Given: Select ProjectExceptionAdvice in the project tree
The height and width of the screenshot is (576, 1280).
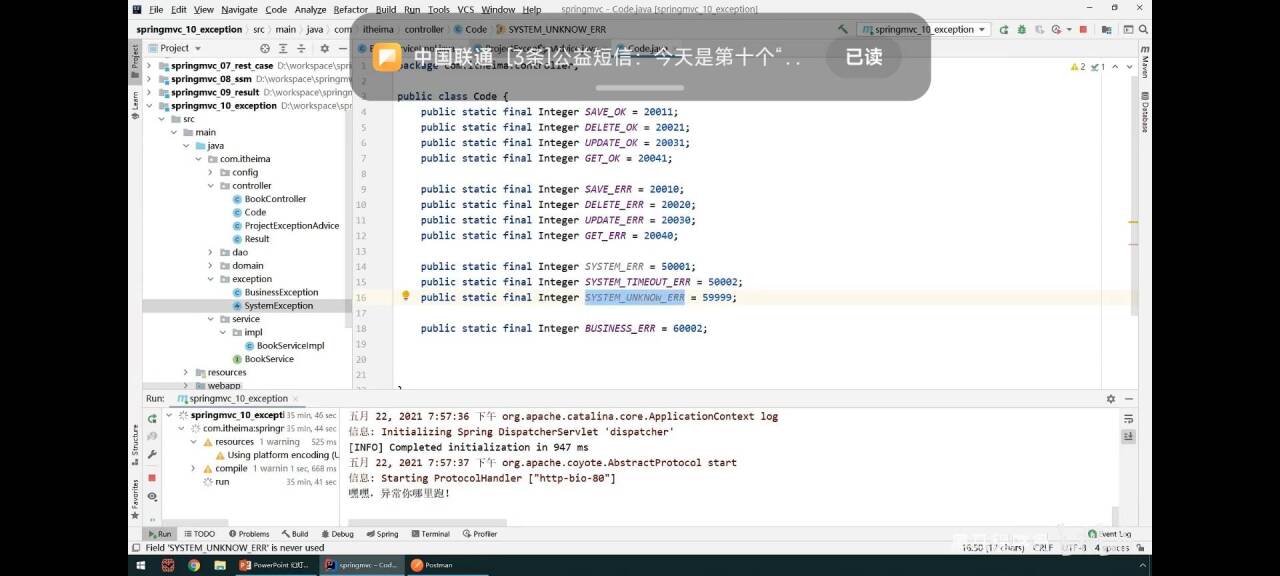Looking at the screenshot, I should point(285,226).
